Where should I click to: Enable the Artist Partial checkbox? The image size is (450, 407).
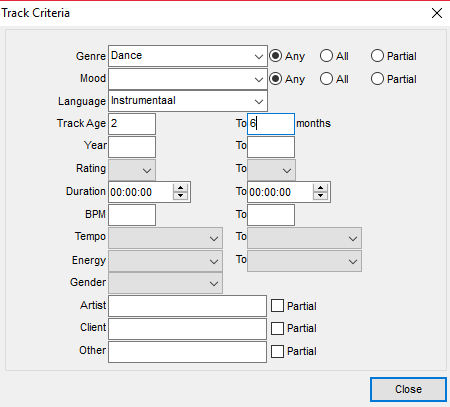pos(277,305)
